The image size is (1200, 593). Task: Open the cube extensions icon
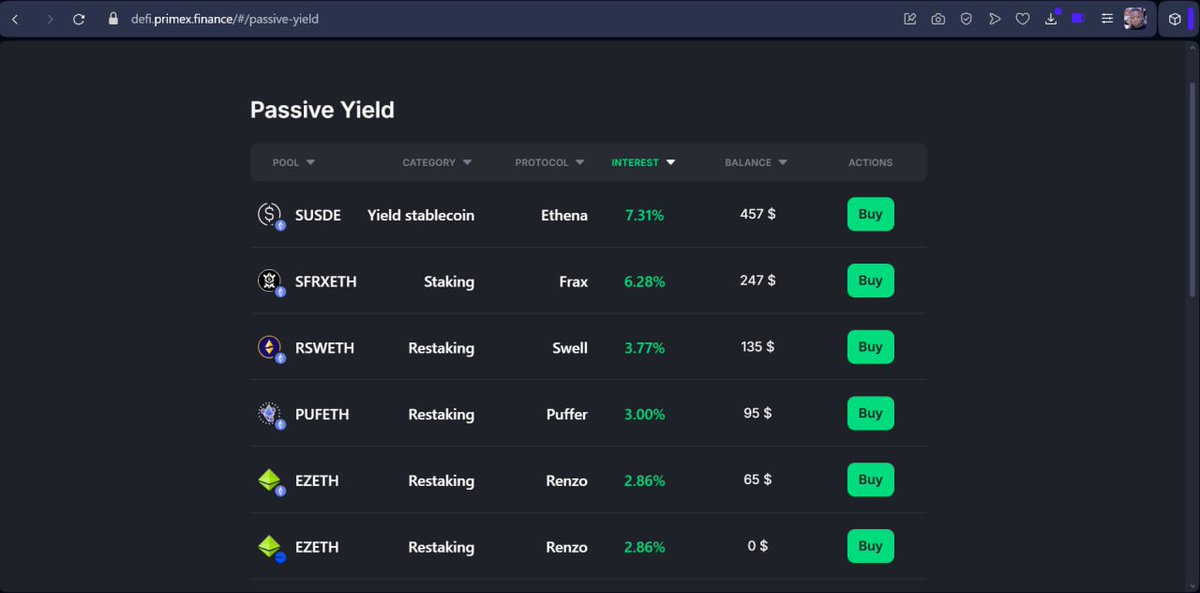[x=1175, y=19]
